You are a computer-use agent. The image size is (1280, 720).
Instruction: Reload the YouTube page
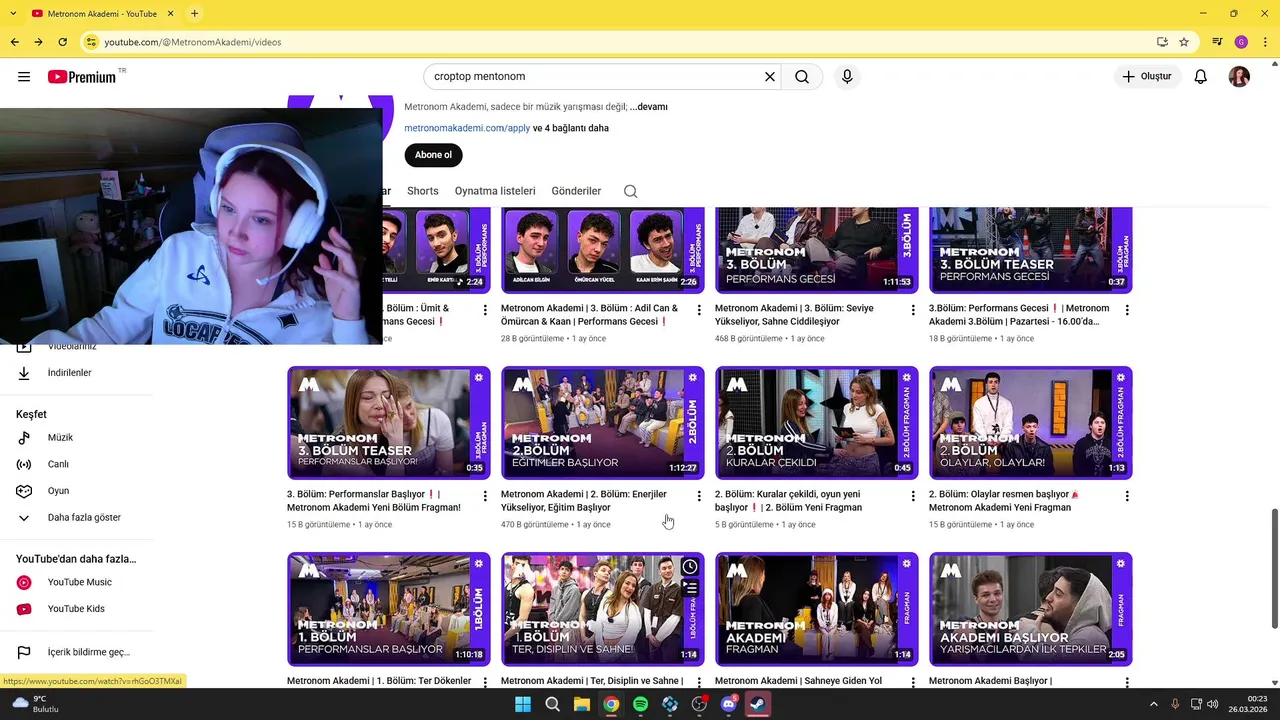pyautogui.click(x=62, y=42)
